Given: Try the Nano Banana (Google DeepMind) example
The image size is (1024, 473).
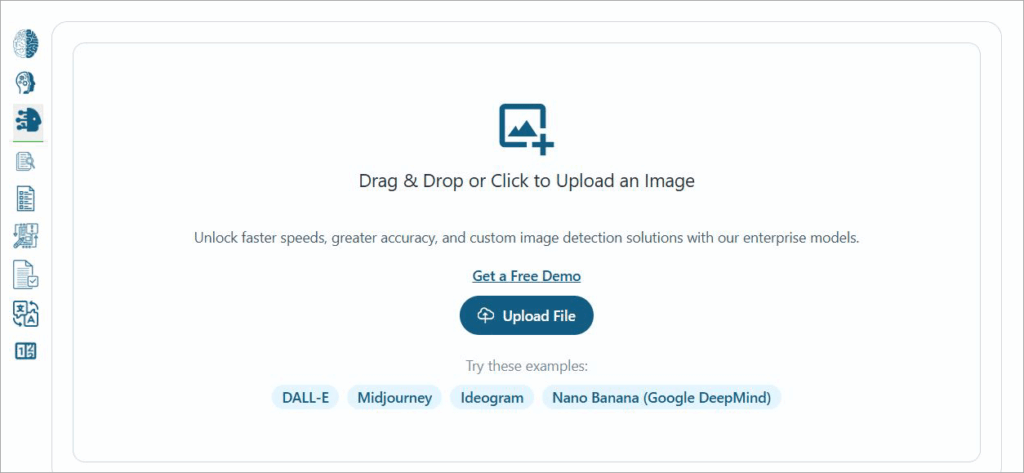Looking at the screenshot, I should tap(662, 397).
